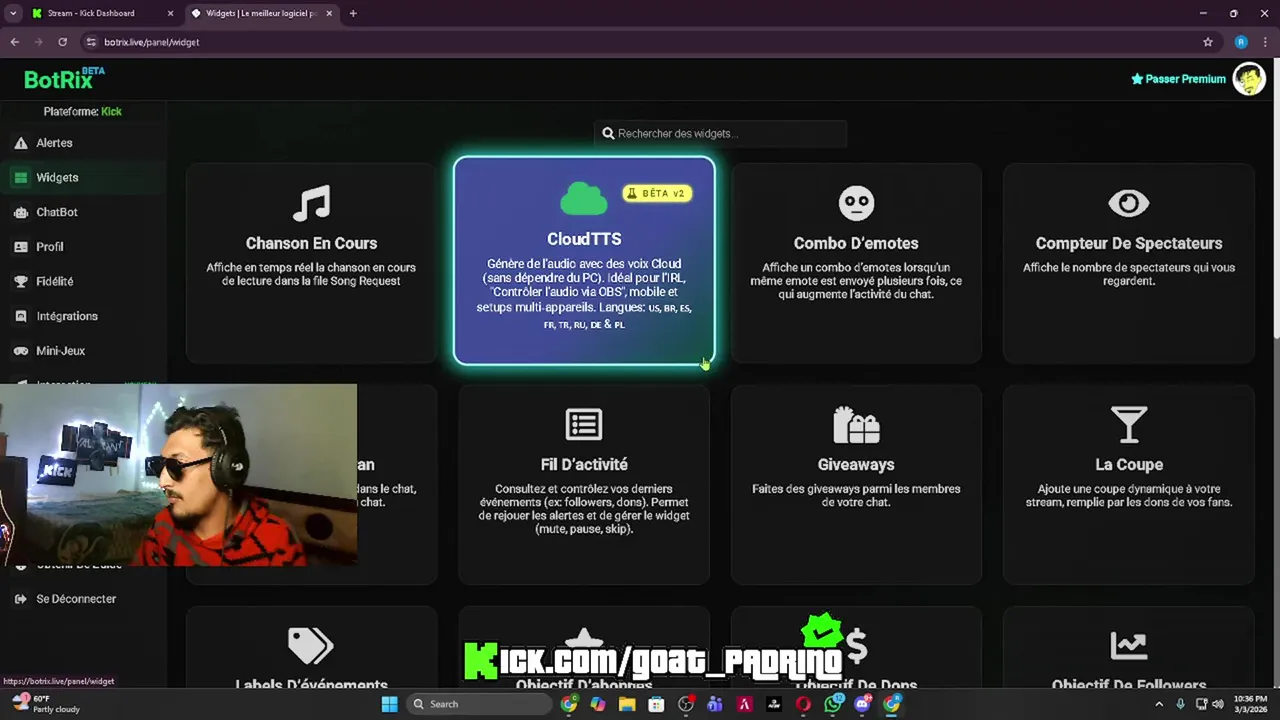This screenshot has height=720, width=1280.
Task: Reload the page
Action: pos(62,42)
